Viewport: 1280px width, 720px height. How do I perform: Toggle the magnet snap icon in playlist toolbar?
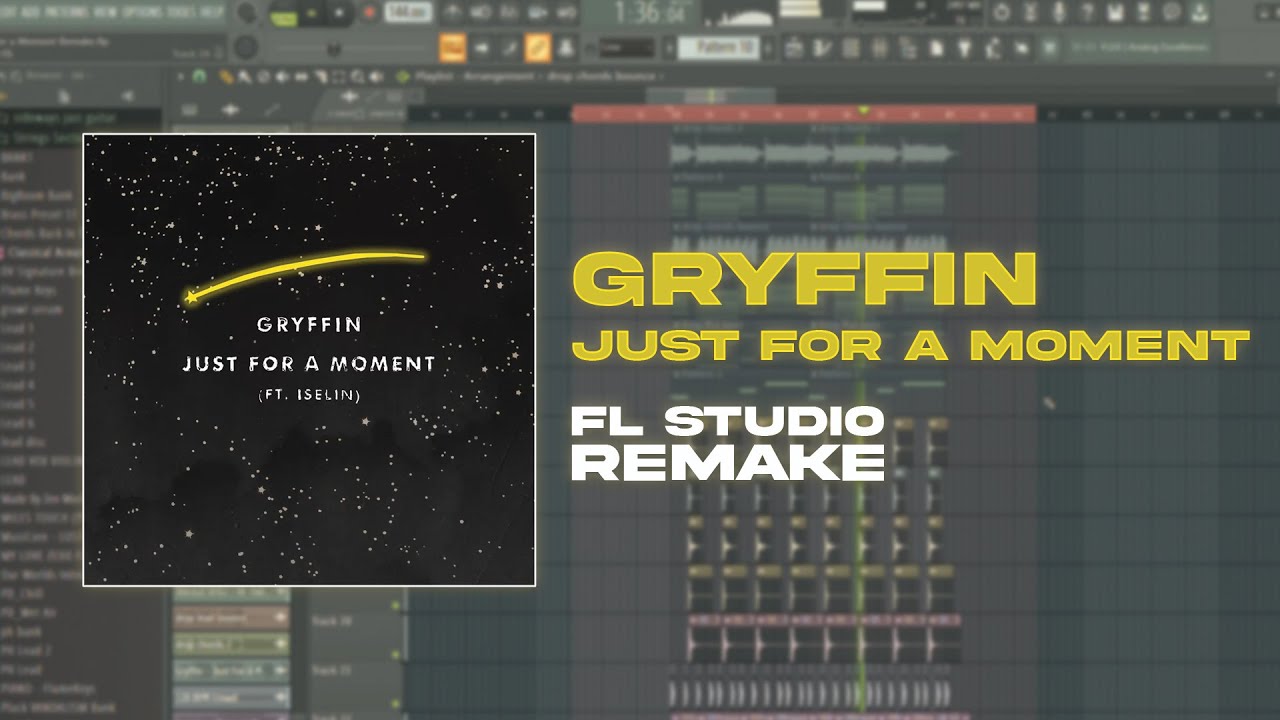(199, 76)
